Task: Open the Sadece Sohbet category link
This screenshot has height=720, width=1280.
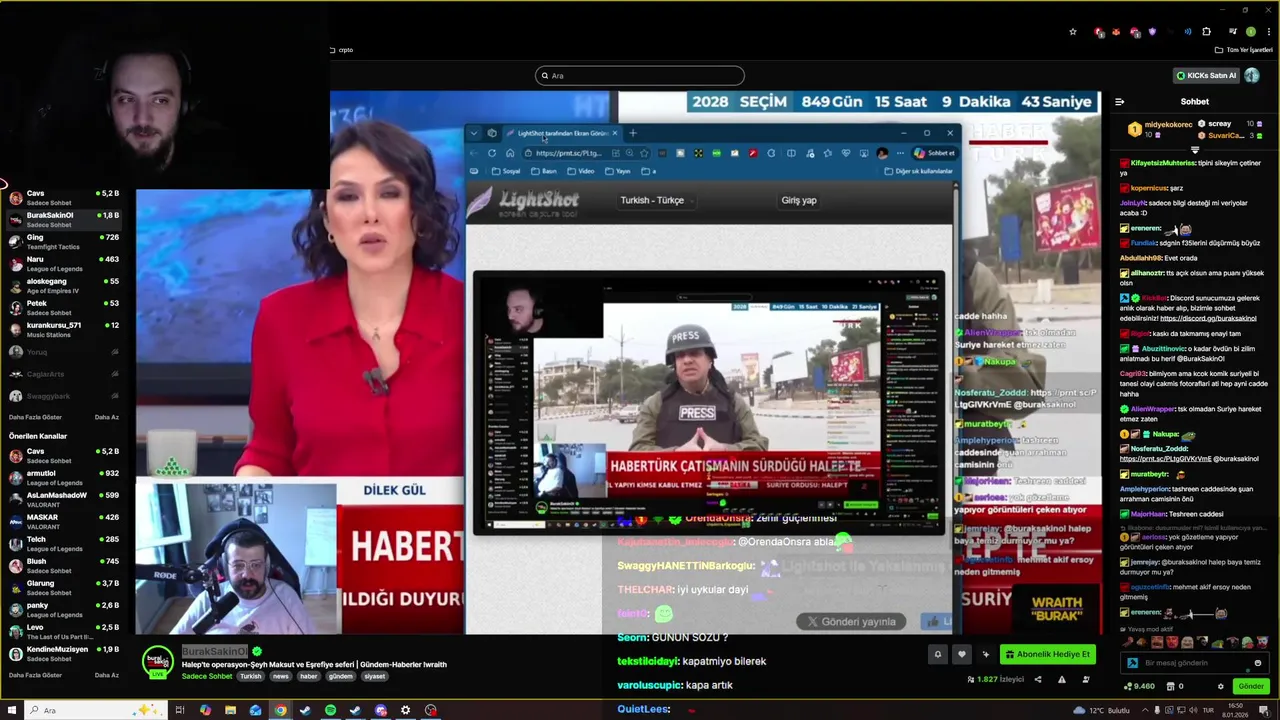Action: tap(207, 676)
